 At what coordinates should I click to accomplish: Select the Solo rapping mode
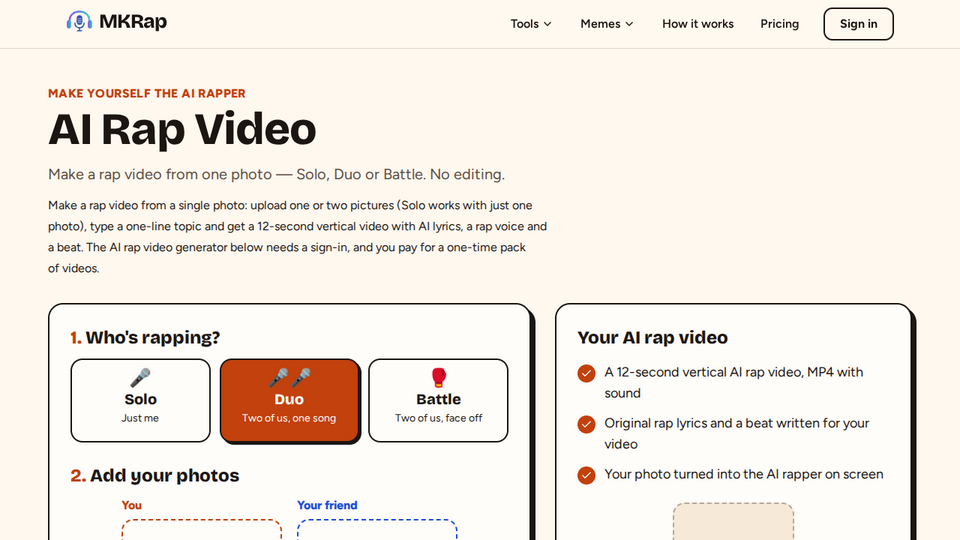140,400
